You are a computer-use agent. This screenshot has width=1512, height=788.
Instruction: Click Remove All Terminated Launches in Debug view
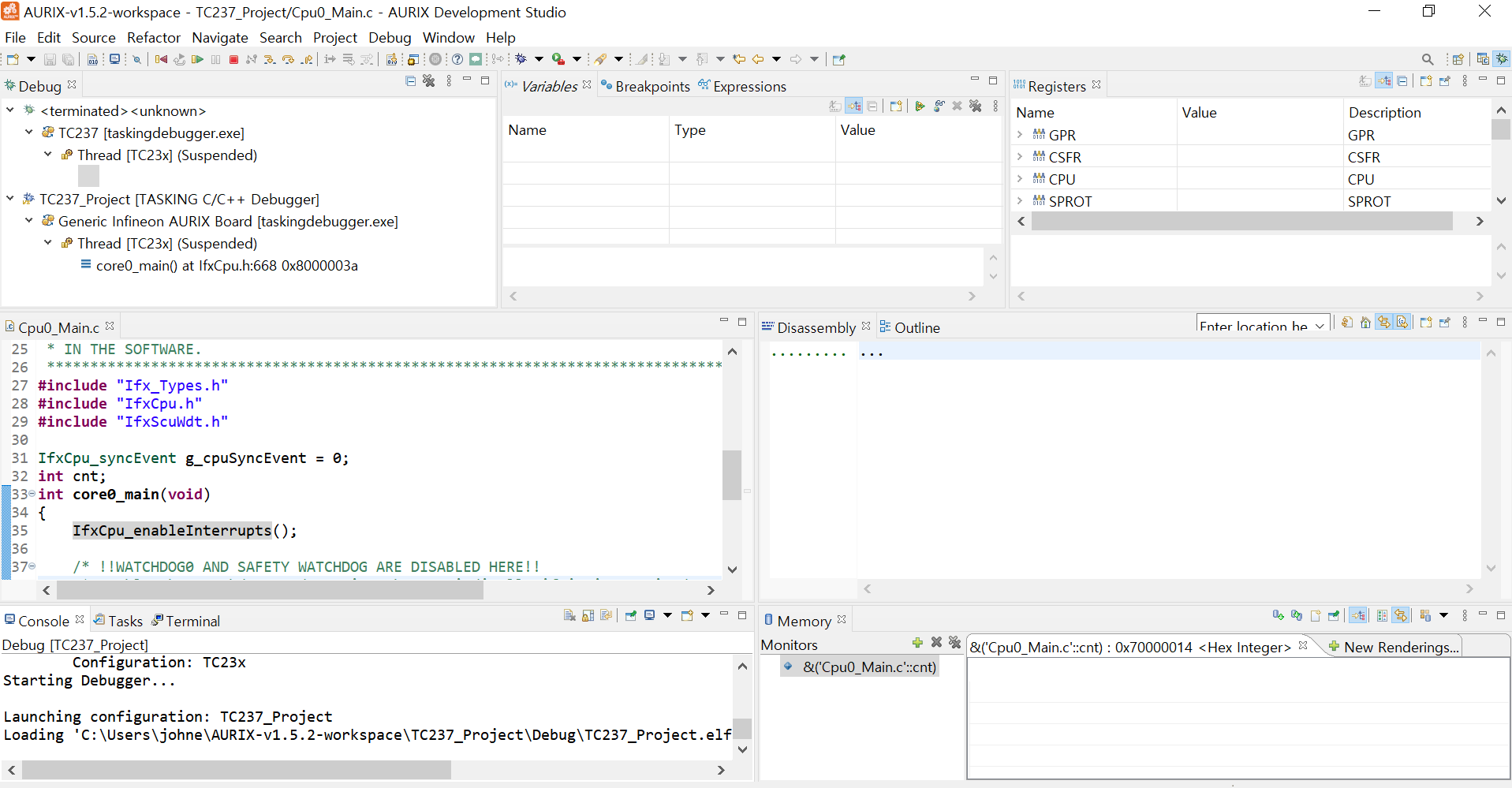tap(429, 80)
